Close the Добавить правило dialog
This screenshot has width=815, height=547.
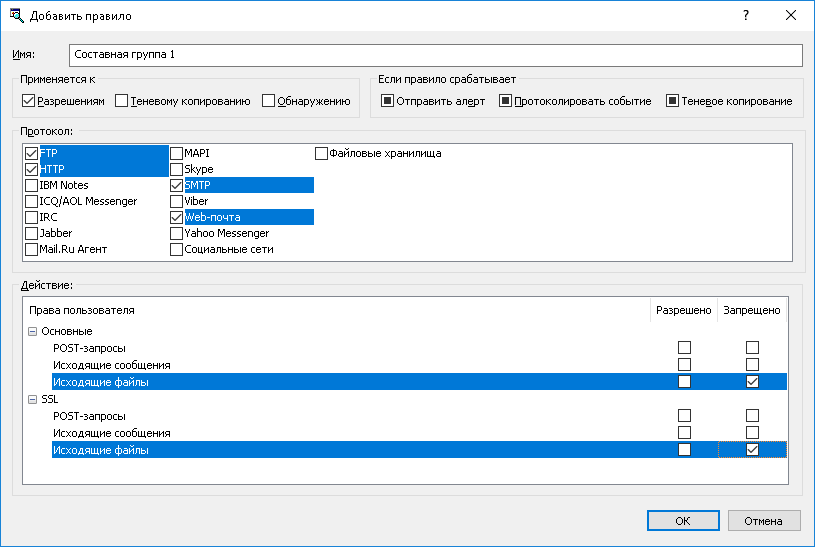click(x=791, y=16)
